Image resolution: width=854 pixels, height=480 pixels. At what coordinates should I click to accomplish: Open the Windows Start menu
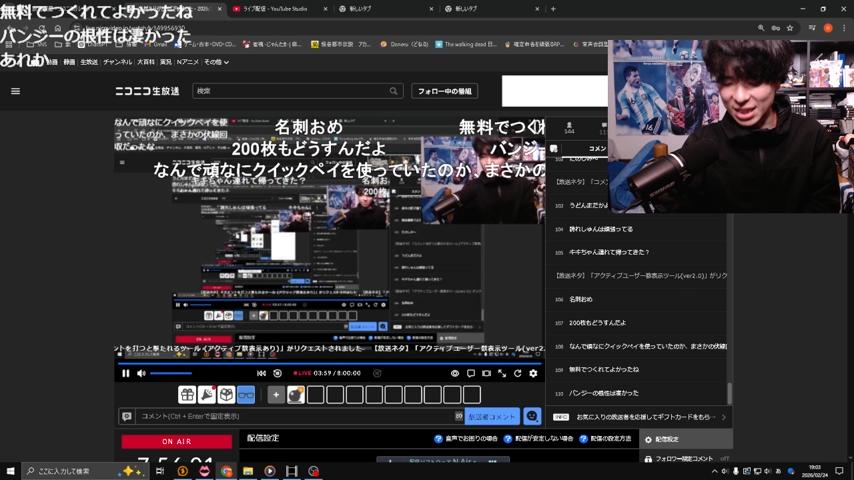(x=10, y=471)
